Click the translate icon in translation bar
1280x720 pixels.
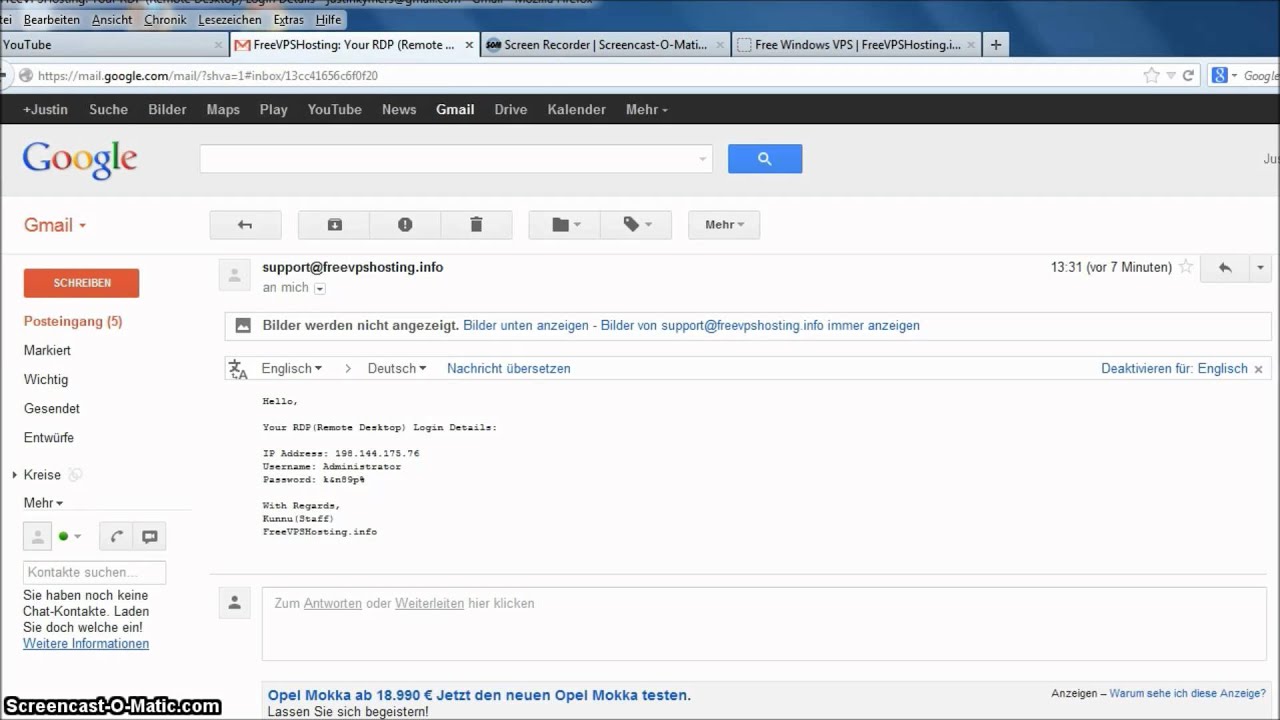(x=238, y=369)
